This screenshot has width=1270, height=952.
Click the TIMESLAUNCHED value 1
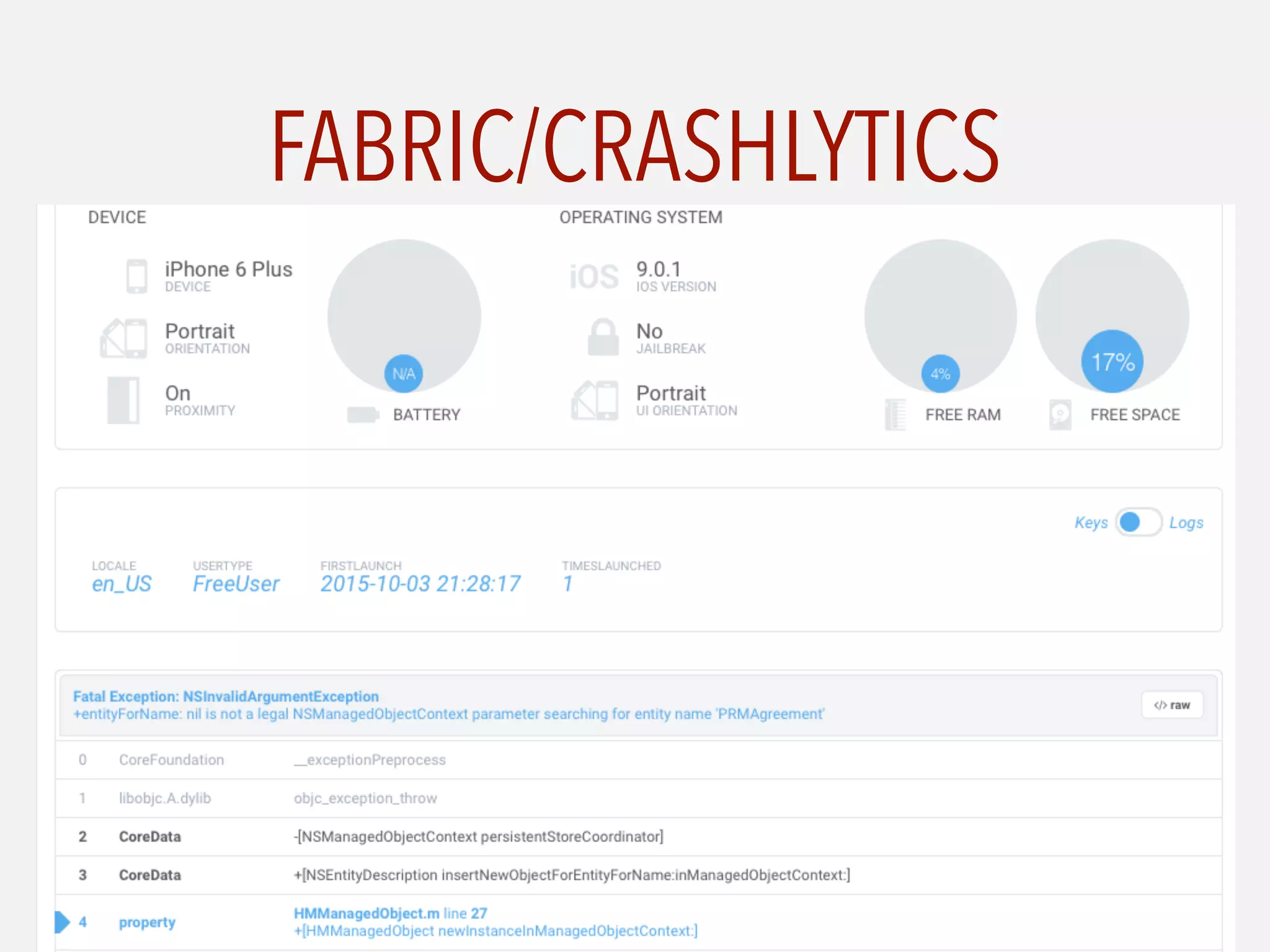coord(567,584)
